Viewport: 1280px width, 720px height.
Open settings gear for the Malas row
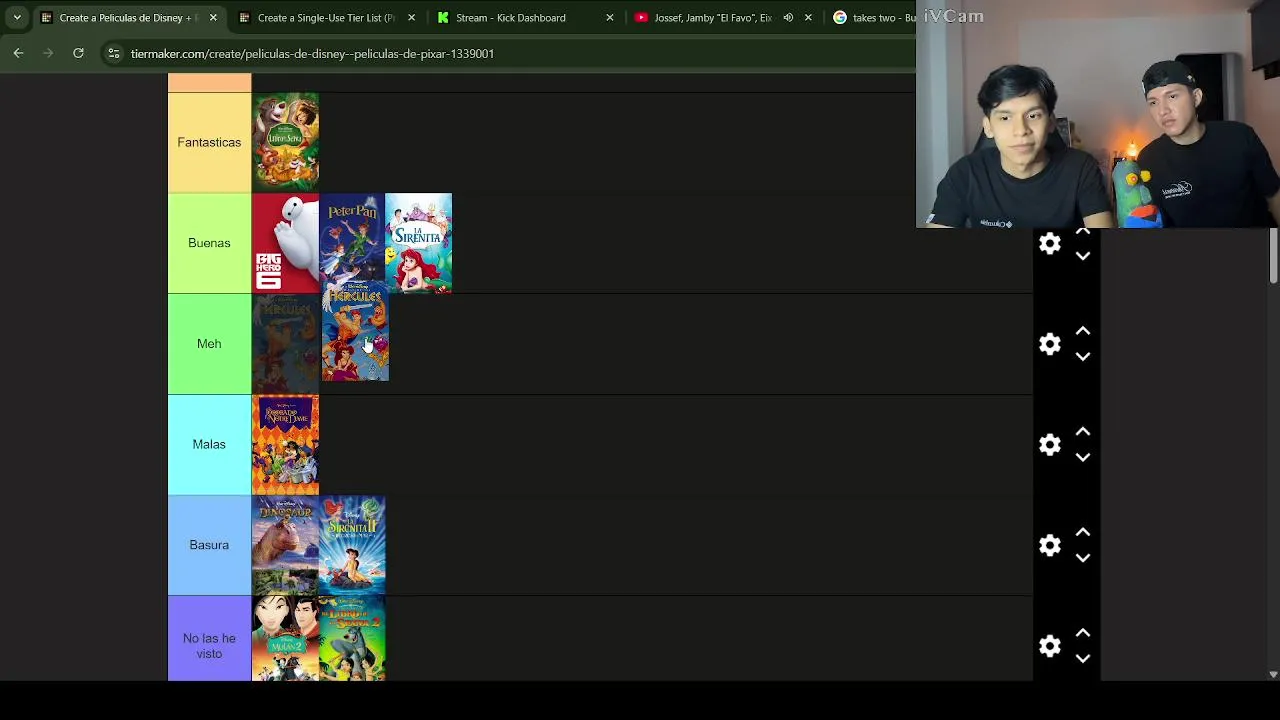[x=1049, y=444]
